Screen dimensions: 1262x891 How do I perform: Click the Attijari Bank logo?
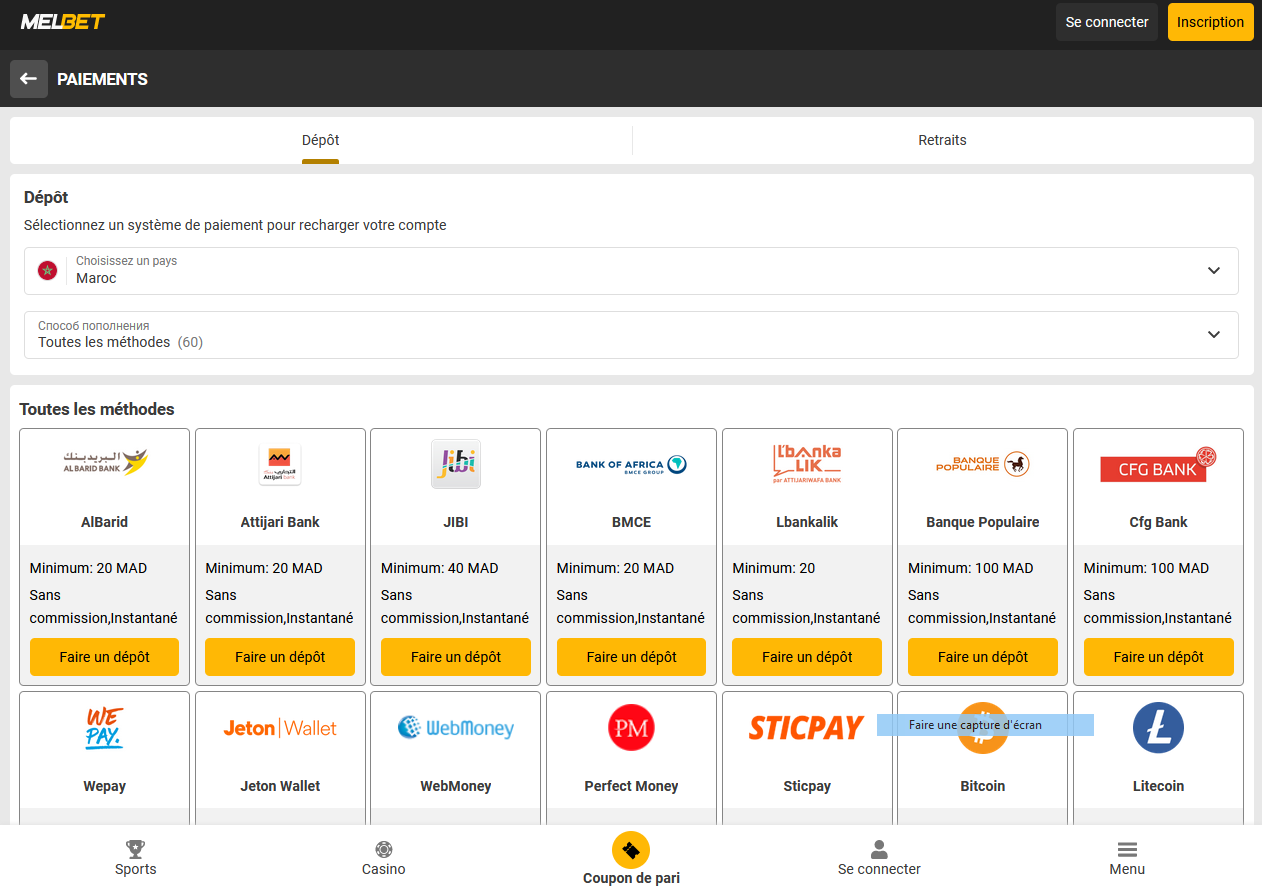click(280, 464)
